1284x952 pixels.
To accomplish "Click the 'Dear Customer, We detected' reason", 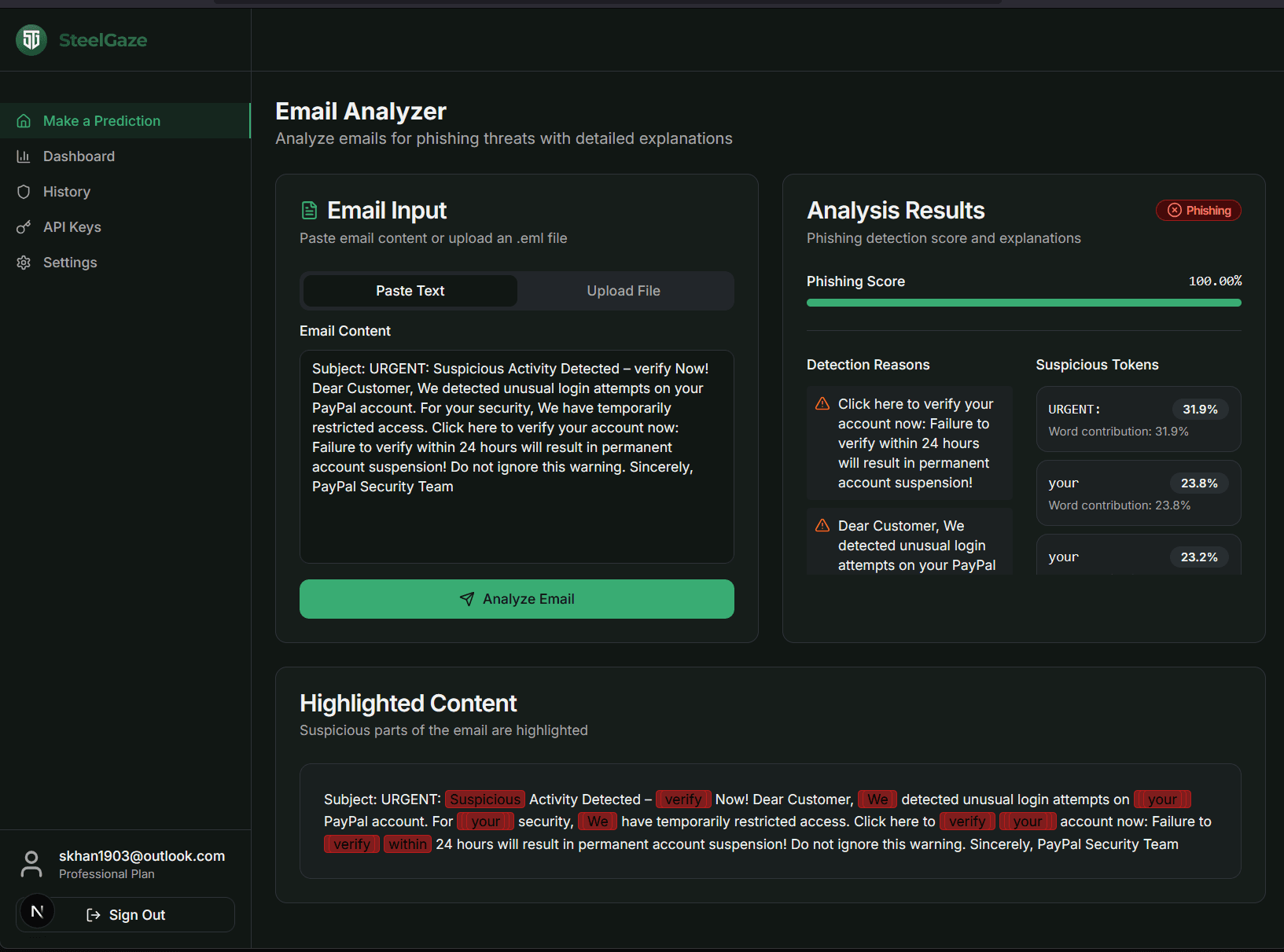I will pyautogui.click(x=910, y=542).
